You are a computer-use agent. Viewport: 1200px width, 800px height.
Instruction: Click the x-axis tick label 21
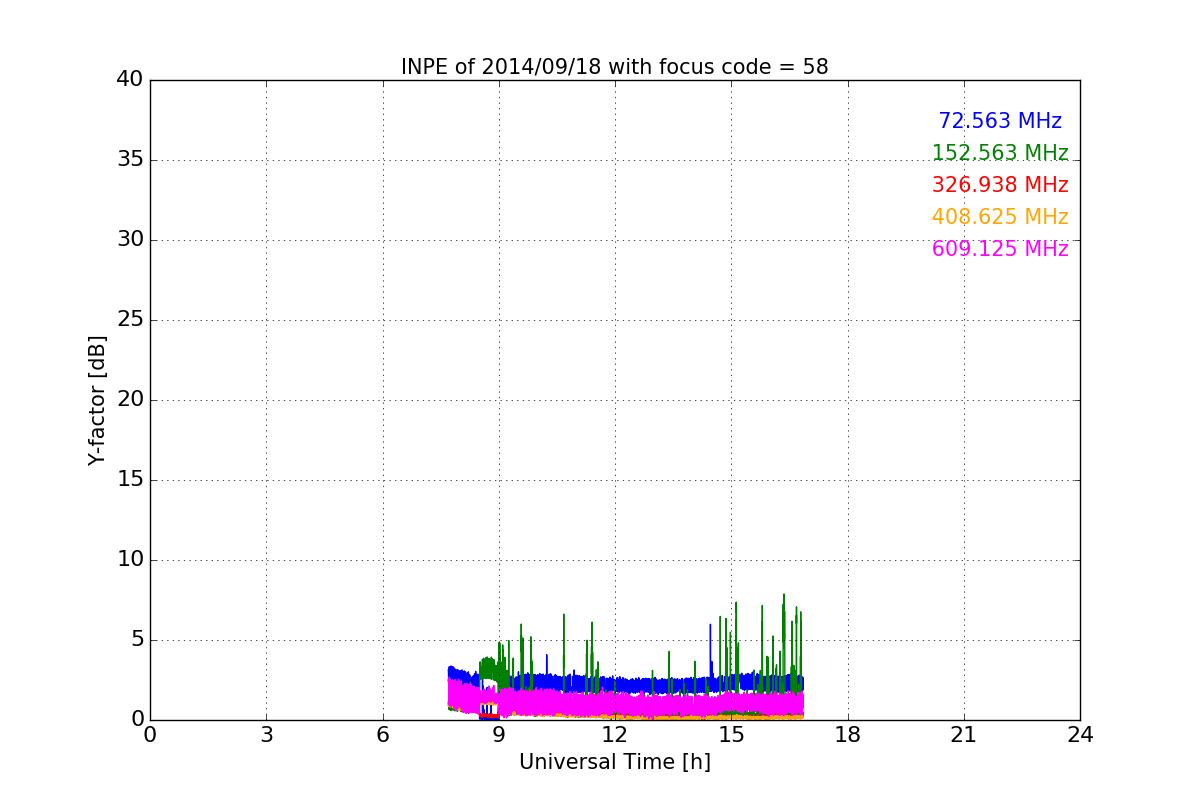pyautogui.click(x=964, y=735)
